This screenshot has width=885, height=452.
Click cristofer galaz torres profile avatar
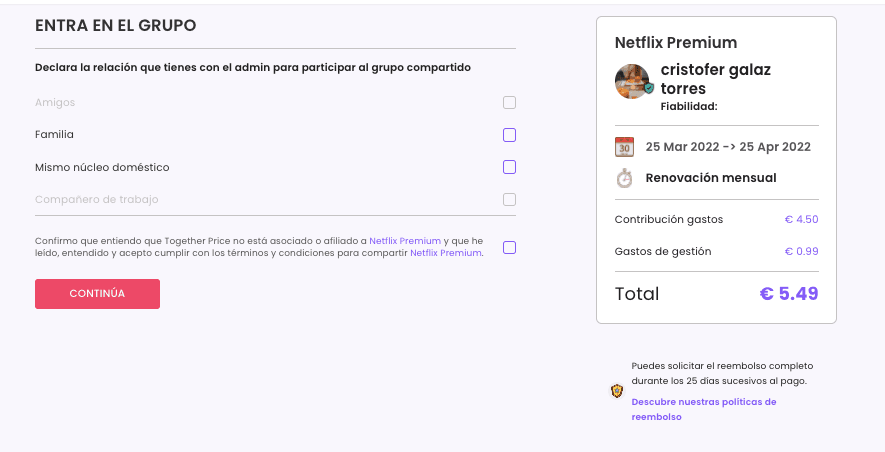tap(632, 81)
